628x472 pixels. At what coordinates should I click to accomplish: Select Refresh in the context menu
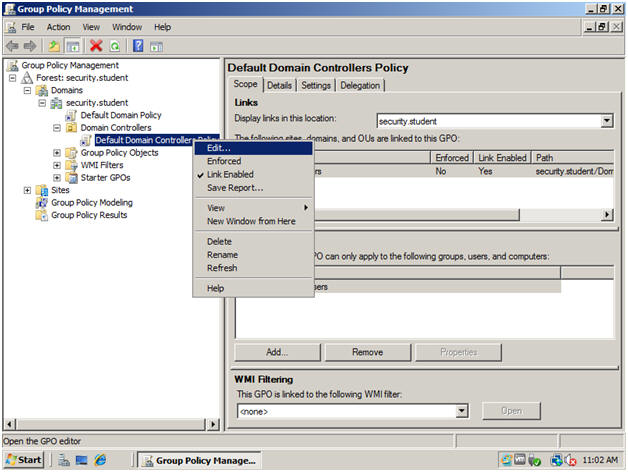coord(253,268)
